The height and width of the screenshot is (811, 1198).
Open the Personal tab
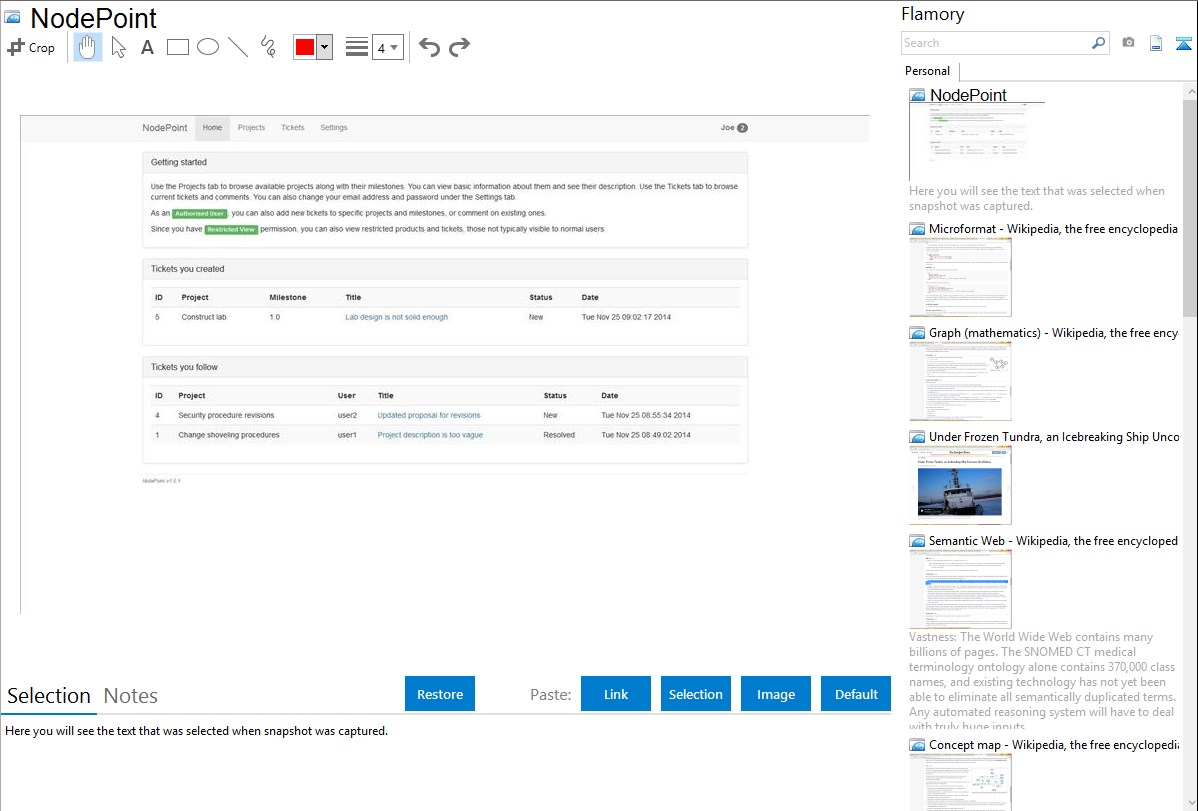[927, 71]
